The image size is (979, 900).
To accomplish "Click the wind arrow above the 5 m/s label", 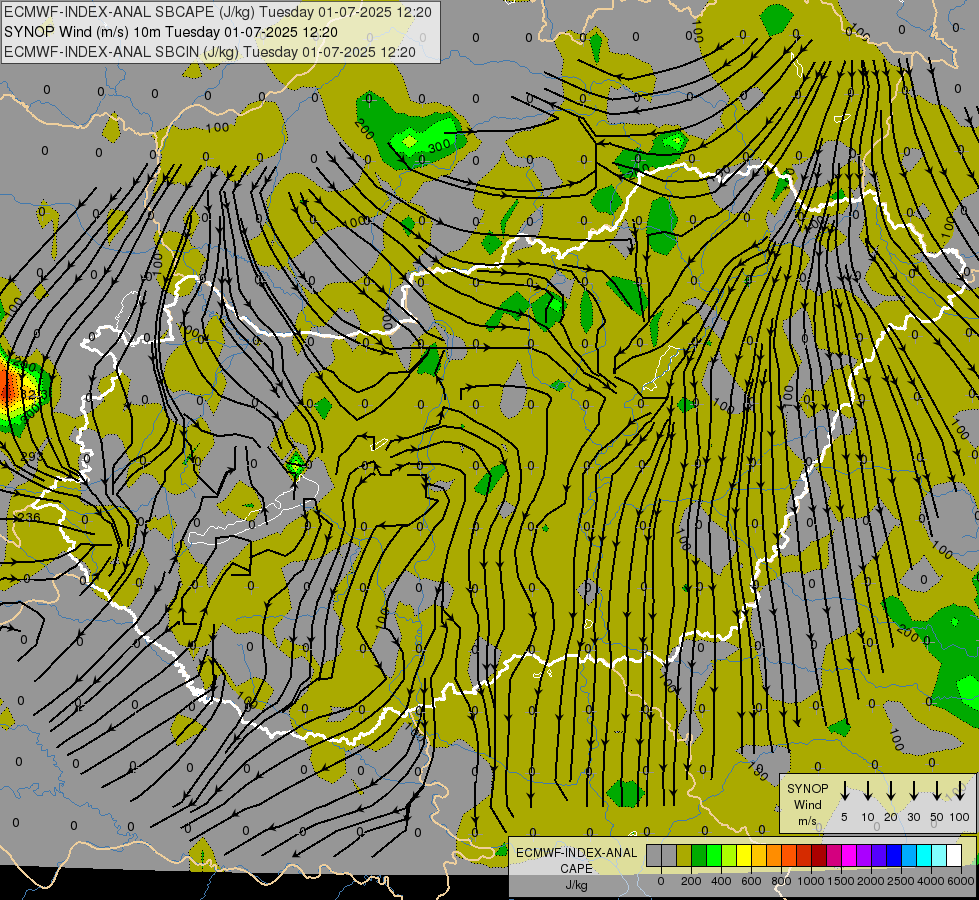I will (x=844, y=790).
